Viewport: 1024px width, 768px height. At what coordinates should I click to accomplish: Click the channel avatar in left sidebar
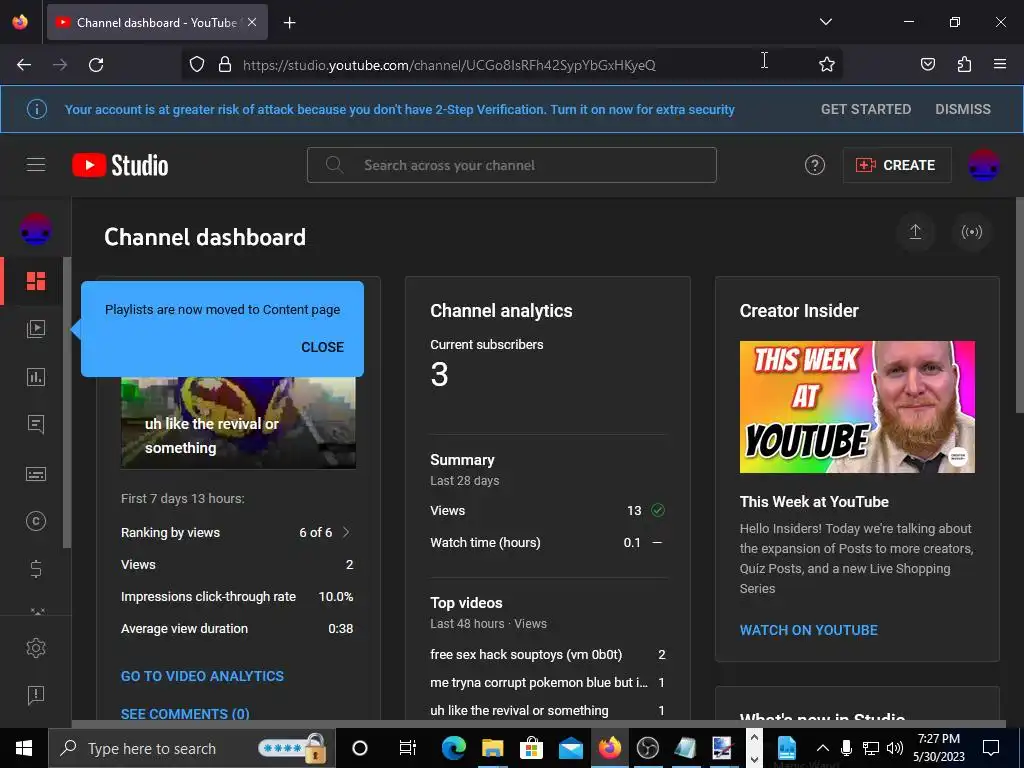pyautogui.click(x=36, y=229)
